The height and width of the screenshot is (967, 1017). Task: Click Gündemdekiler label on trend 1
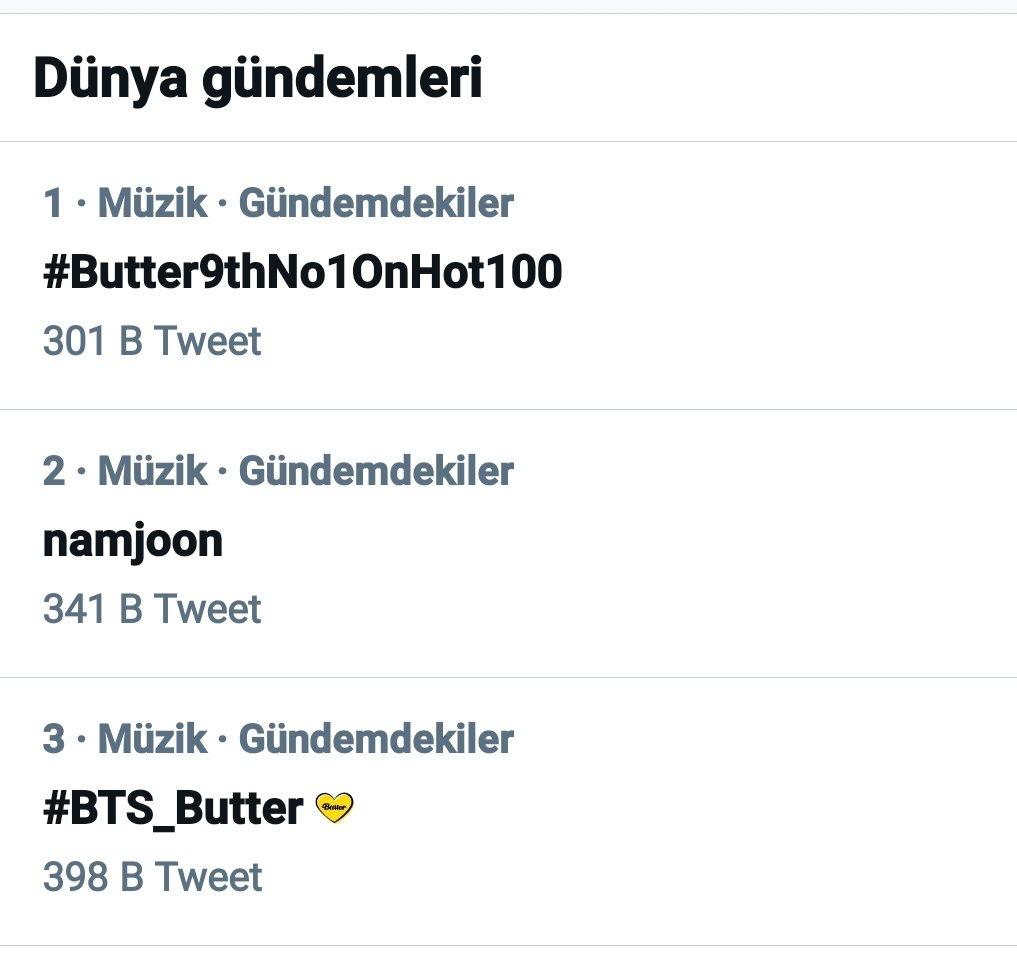(x=376, y=203)
